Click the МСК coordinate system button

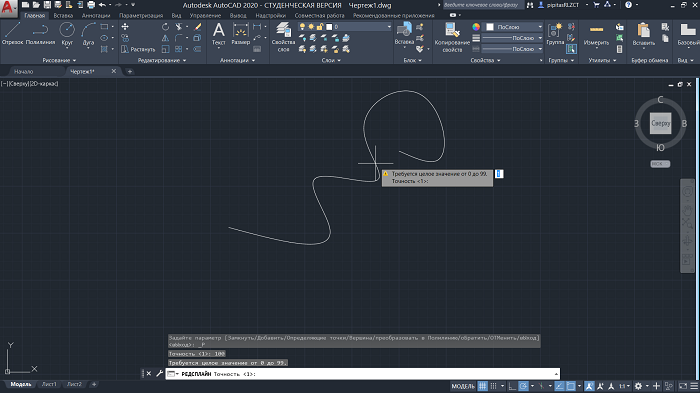tap(660, 164)
